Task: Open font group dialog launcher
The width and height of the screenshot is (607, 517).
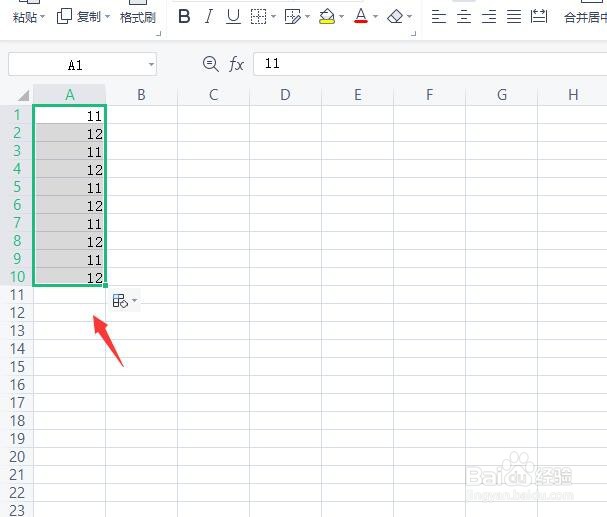Action: [x=413, y=34]
